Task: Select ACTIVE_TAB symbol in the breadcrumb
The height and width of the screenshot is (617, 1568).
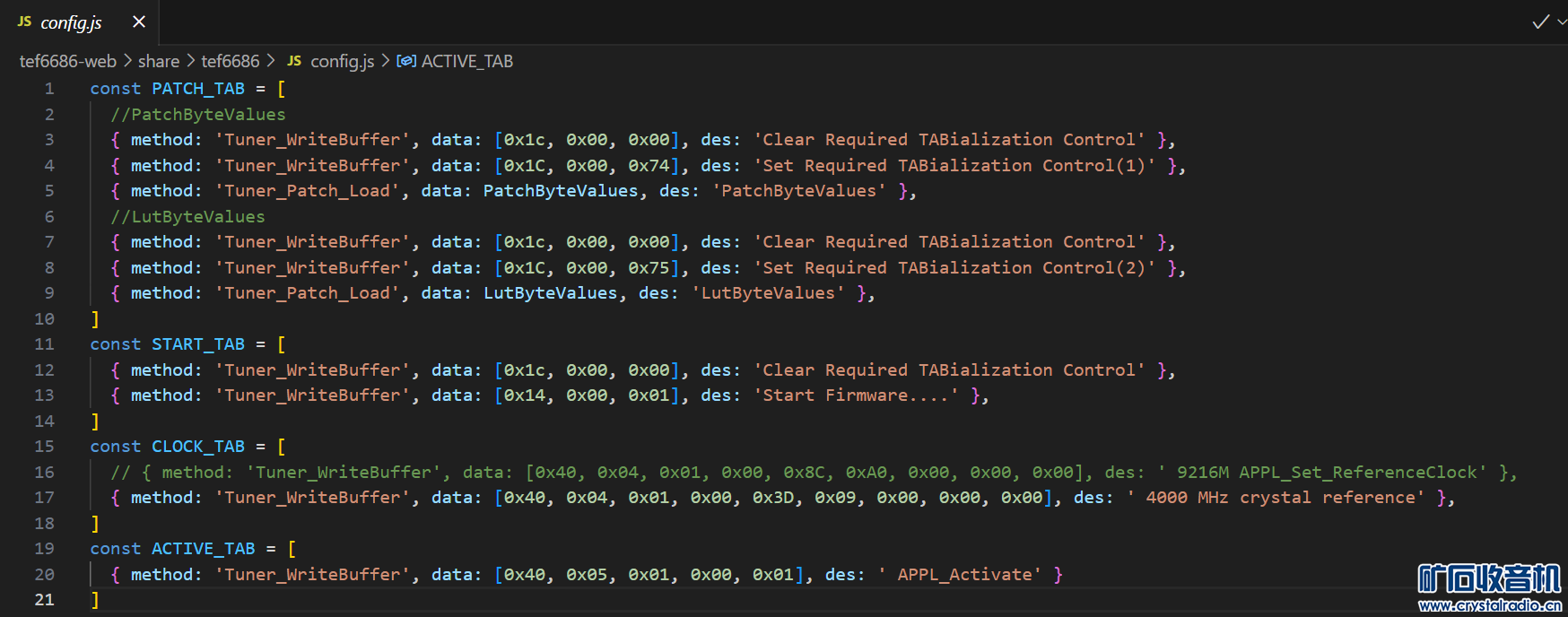Action: [466, 61]
